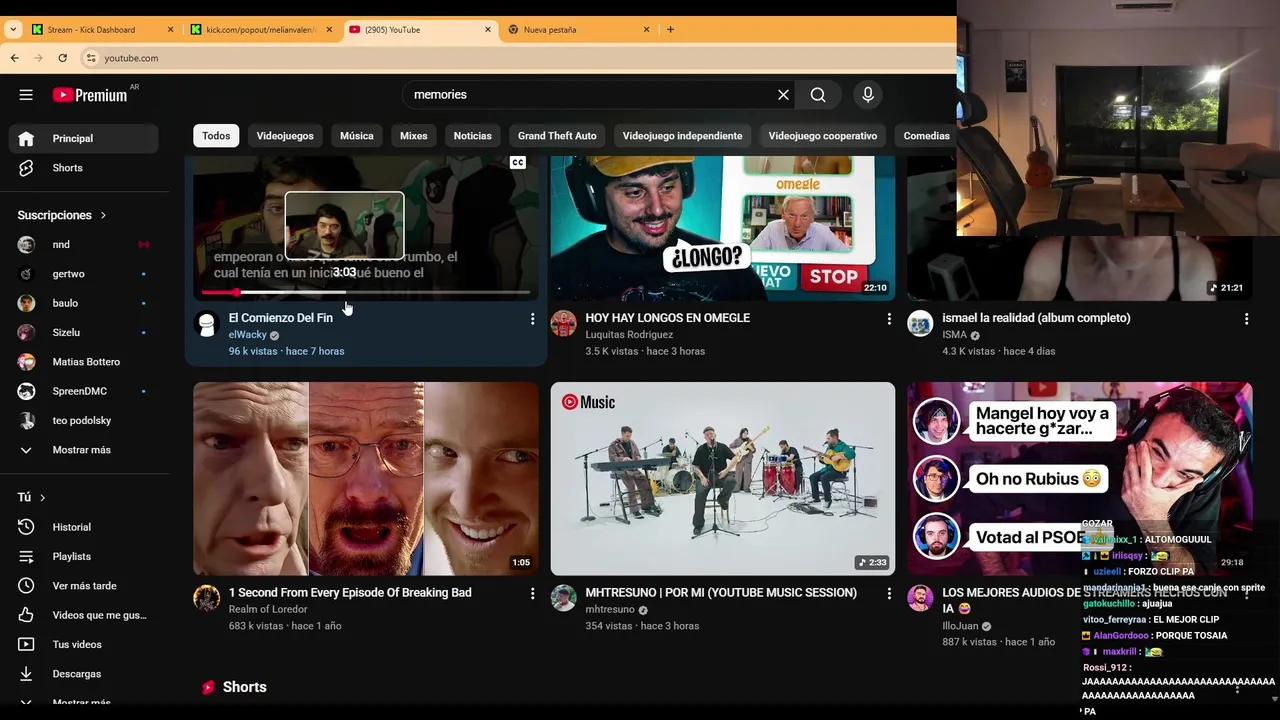The height and width of the screenshot is (720, 1280).
Task: Open Historial in sidebar
Action: (x=84, y=527)
